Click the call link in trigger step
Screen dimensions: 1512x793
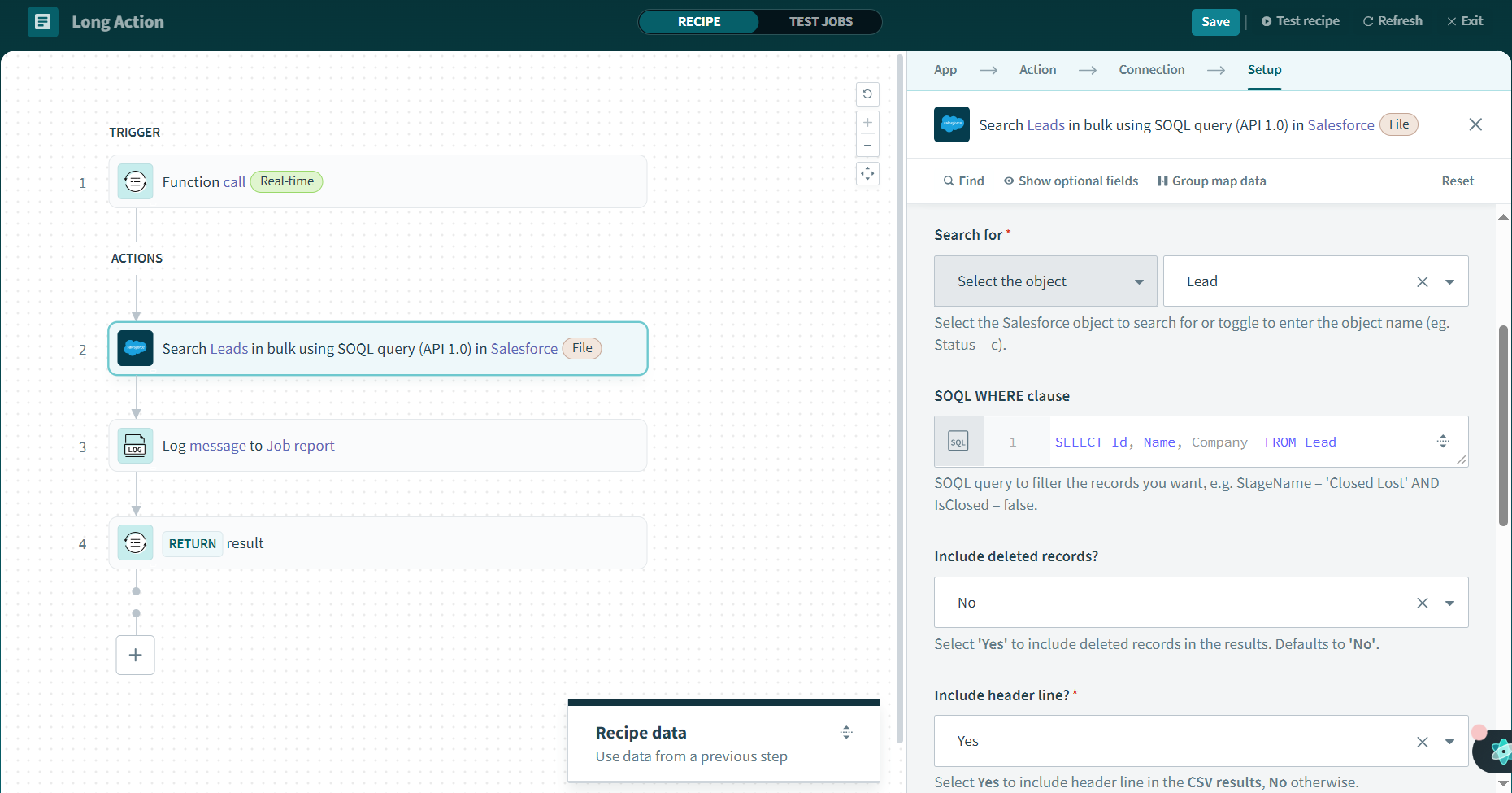click(234, 181)
